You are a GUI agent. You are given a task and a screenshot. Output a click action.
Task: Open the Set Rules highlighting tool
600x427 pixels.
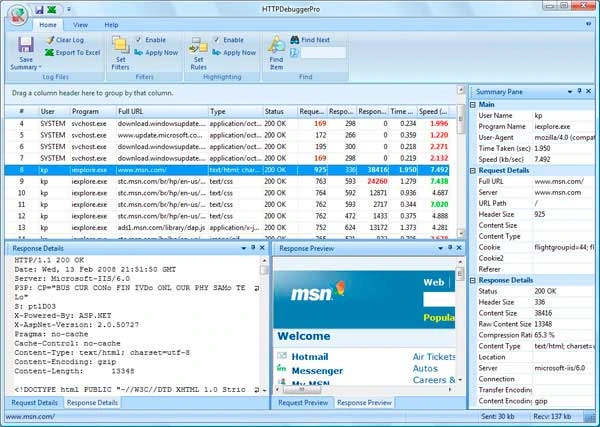198,53
